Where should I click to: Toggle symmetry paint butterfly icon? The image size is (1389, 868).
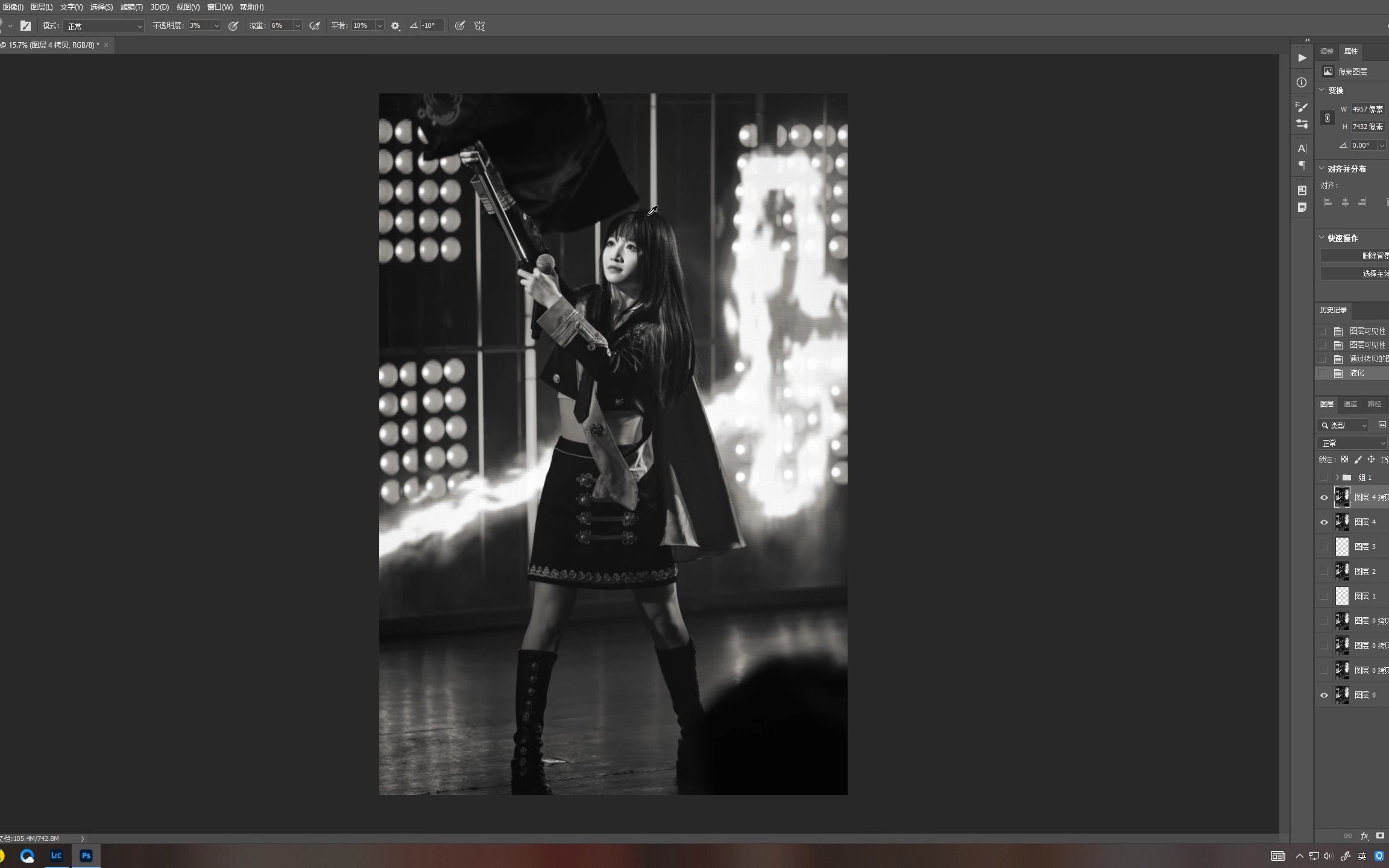pyautogui.click(x=480, y=26)
